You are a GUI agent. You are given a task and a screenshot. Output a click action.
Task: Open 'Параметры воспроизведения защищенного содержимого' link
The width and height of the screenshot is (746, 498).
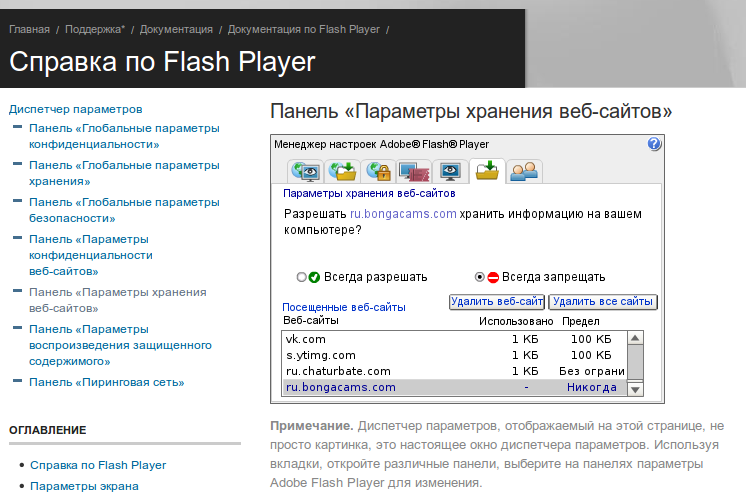(120, 345)
